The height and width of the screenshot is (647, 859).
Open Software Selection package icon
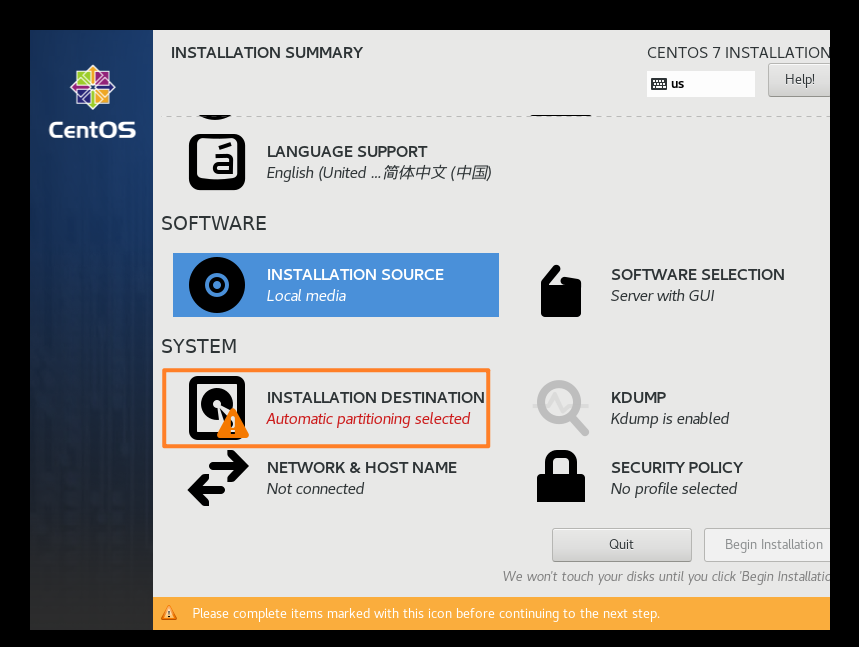(x=561, y=291)
